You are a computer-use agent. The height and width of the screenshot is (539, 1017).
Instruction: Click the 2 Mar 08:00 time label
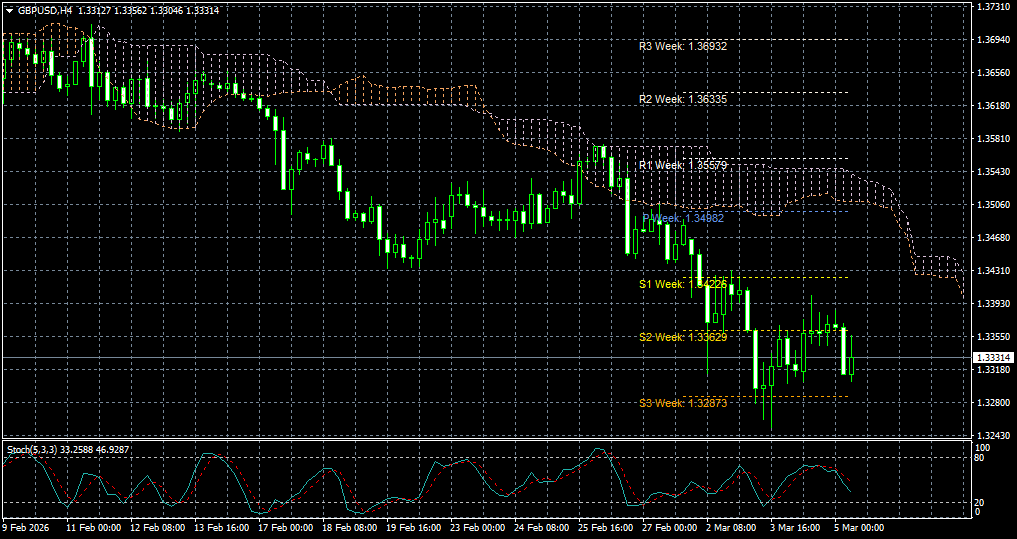point(732,529)
